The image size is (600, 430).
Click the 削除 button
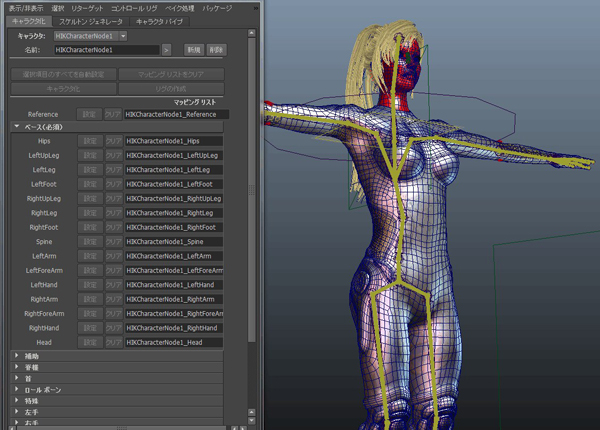[x=217, y=48]
